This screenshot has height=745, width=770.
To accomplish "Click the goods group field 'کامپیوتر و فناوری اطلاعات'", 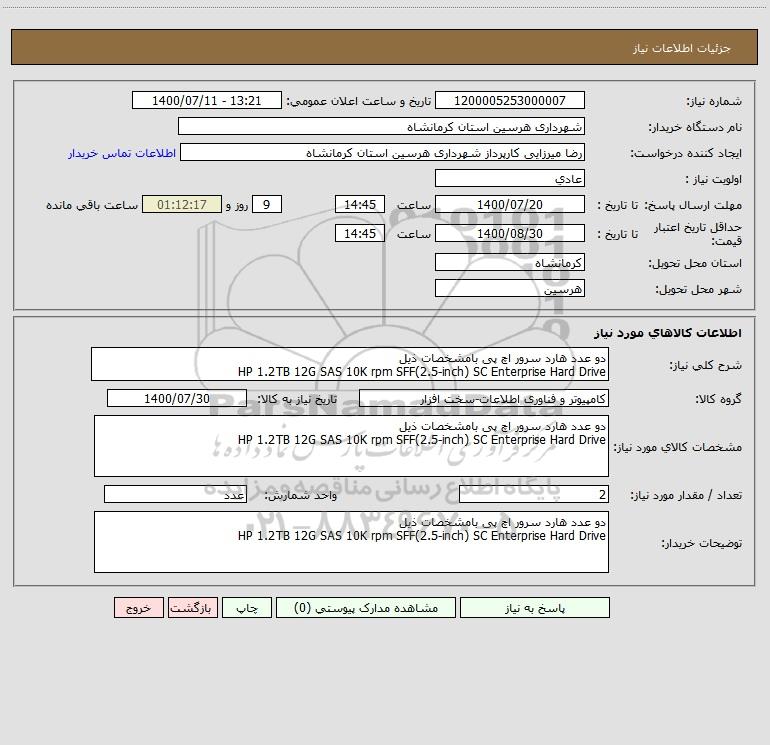I will point(484,398).
